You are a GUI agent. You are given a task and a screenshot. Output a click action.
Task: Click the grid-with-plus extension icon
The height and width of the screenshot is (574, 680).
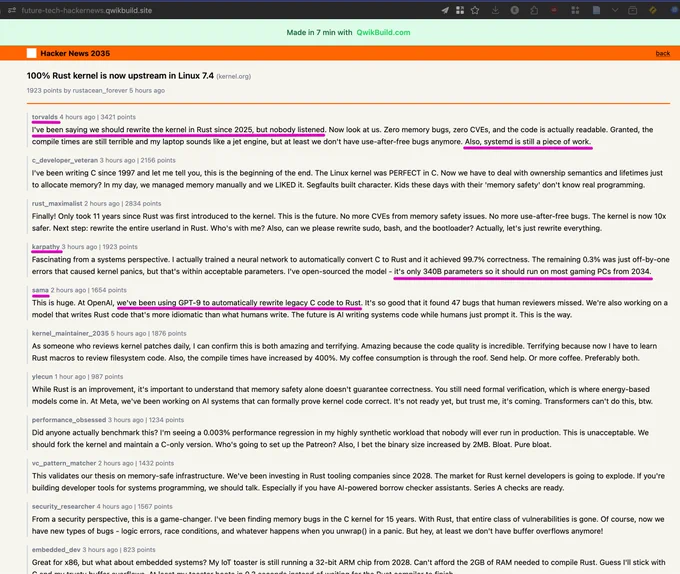pos(575,10)
